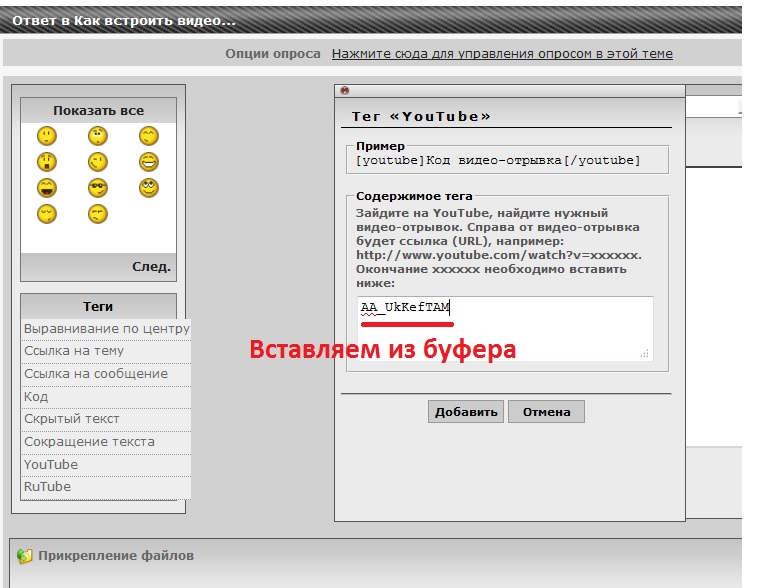Select the RuTube tag from the tag list
The image size is (772, 588).
pos(48,487)
